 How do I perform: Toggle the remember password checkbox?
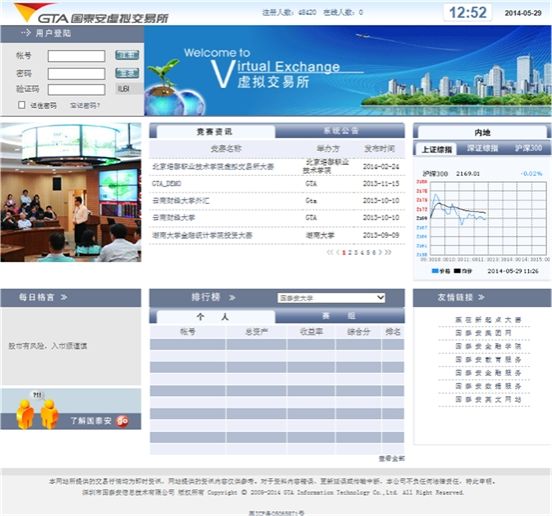pos(21,105)
